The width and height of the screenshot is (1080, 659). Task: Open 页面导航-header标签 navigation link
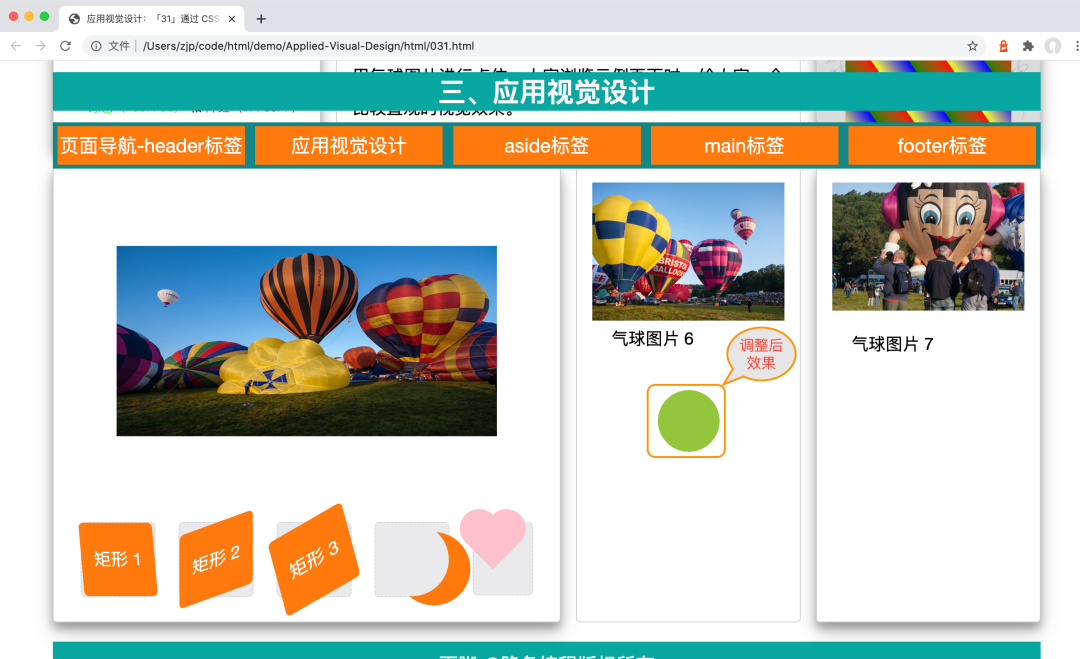click(151, 145)
